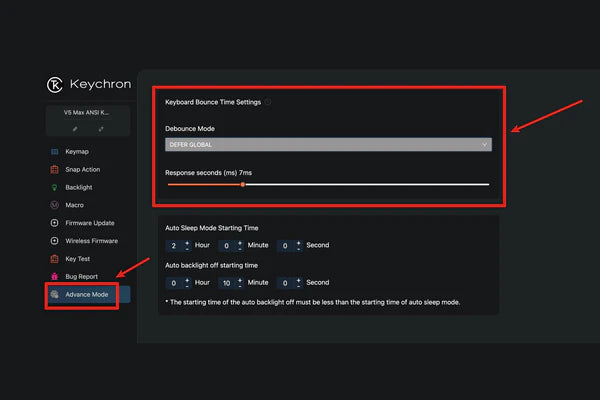Click the Debounce Mode label

click(190, 129)
